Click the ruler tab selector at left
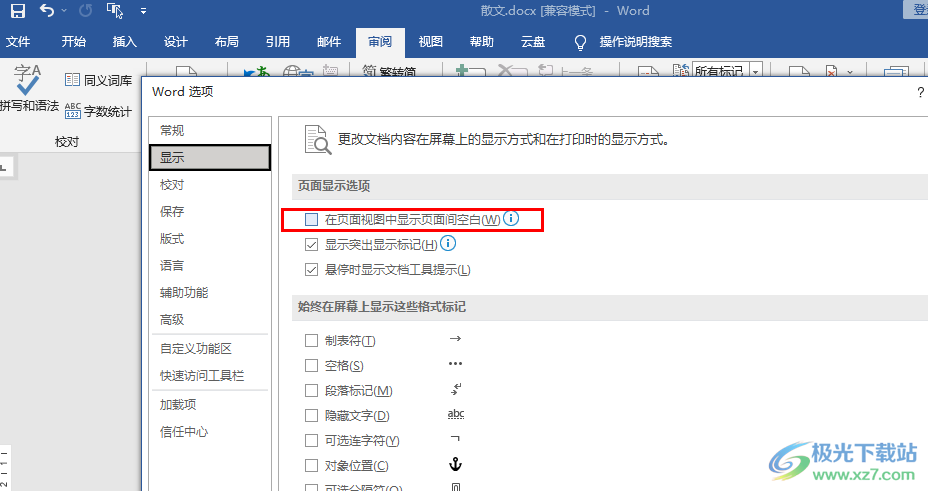Viewport: 928px width, 491px height. (x=5, y=168)
